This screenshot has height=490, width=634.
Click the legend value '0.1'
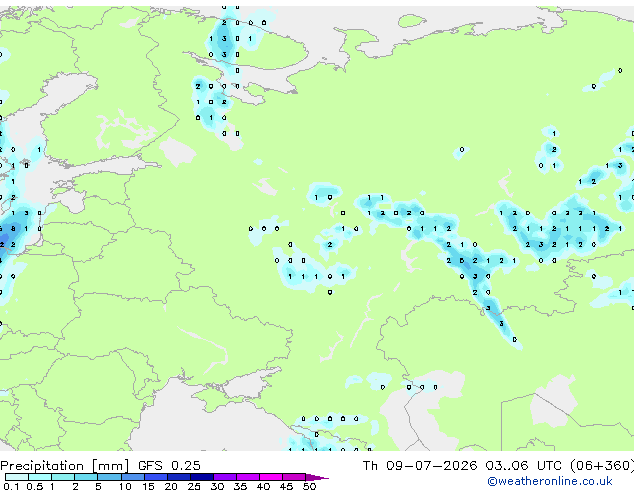(12, 486)
